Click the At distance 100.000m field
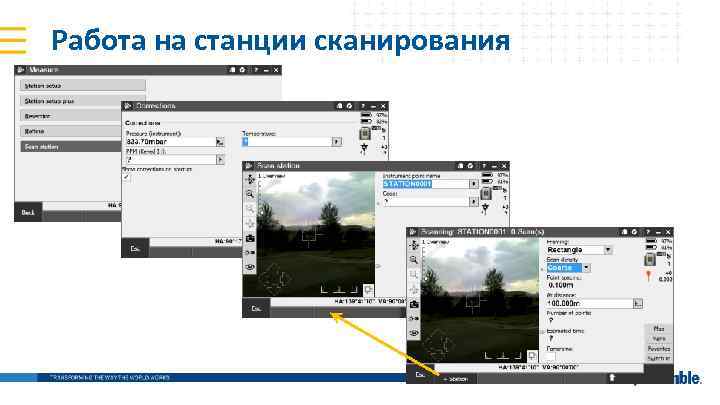Viewport: 720px width, 405px height. click(x=590, y=304)
